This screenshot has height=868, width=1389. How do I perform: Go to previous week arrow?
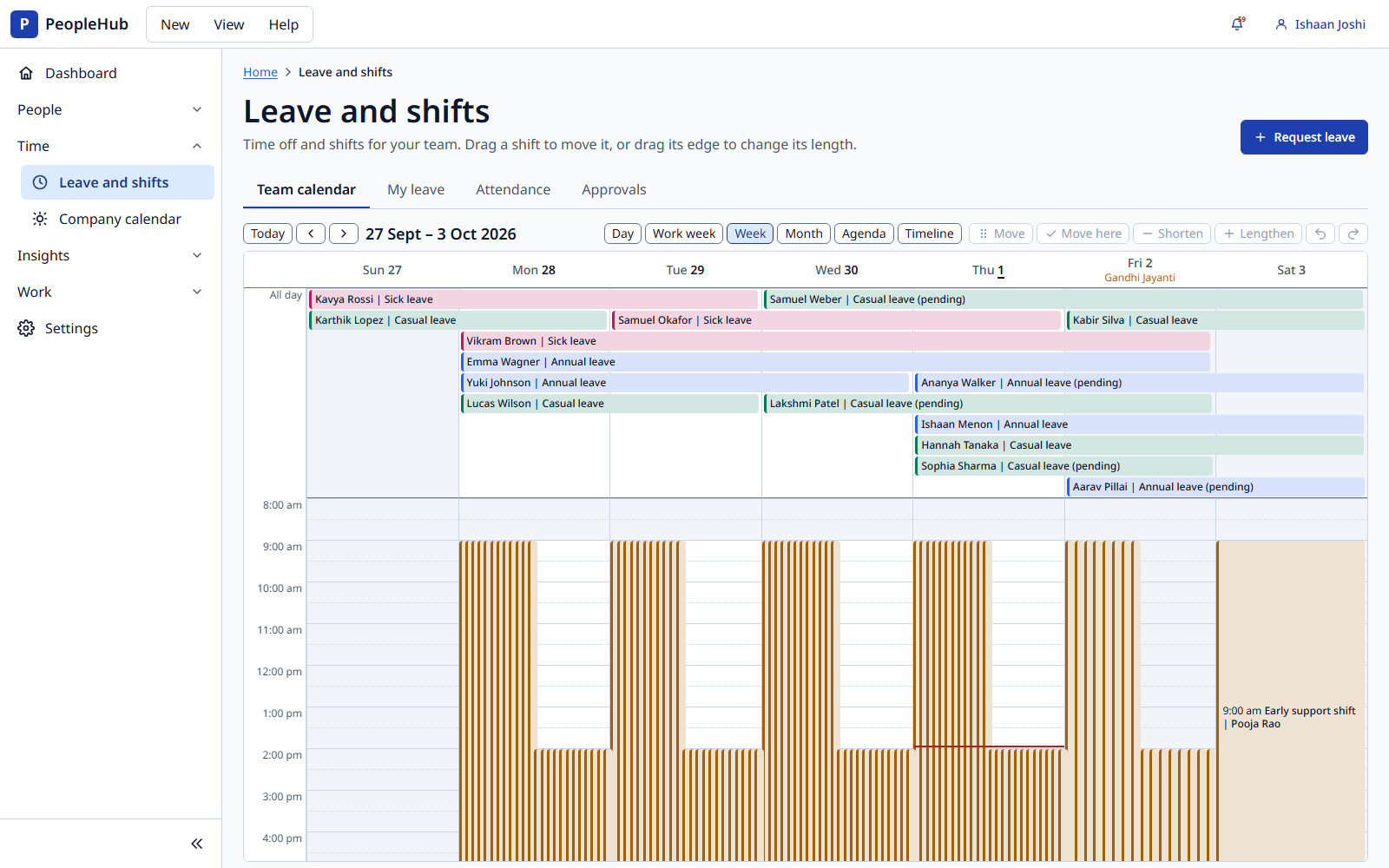click(311, 233)
